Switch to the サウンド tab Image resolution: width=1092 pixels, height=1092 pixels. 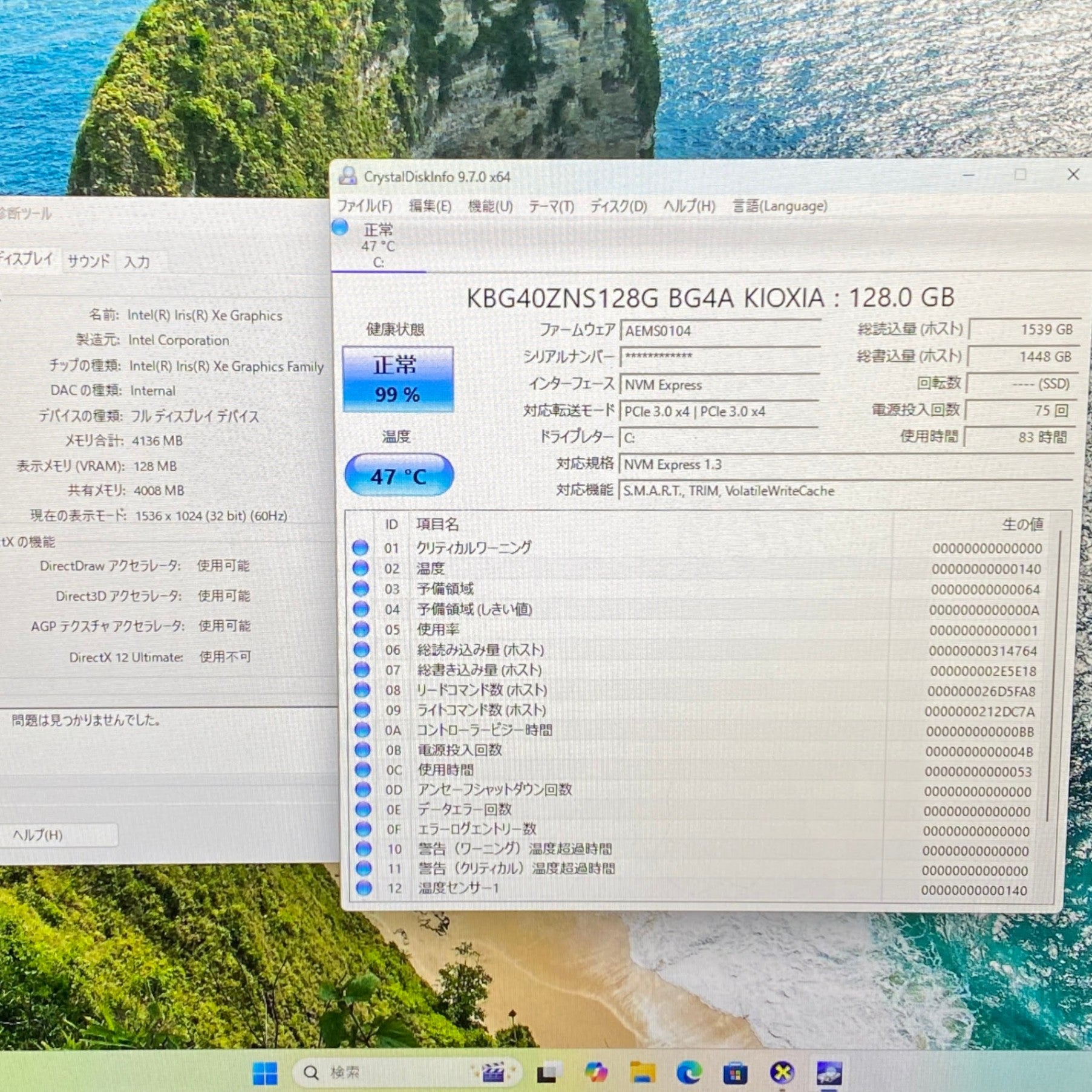(x=88, y=261)
